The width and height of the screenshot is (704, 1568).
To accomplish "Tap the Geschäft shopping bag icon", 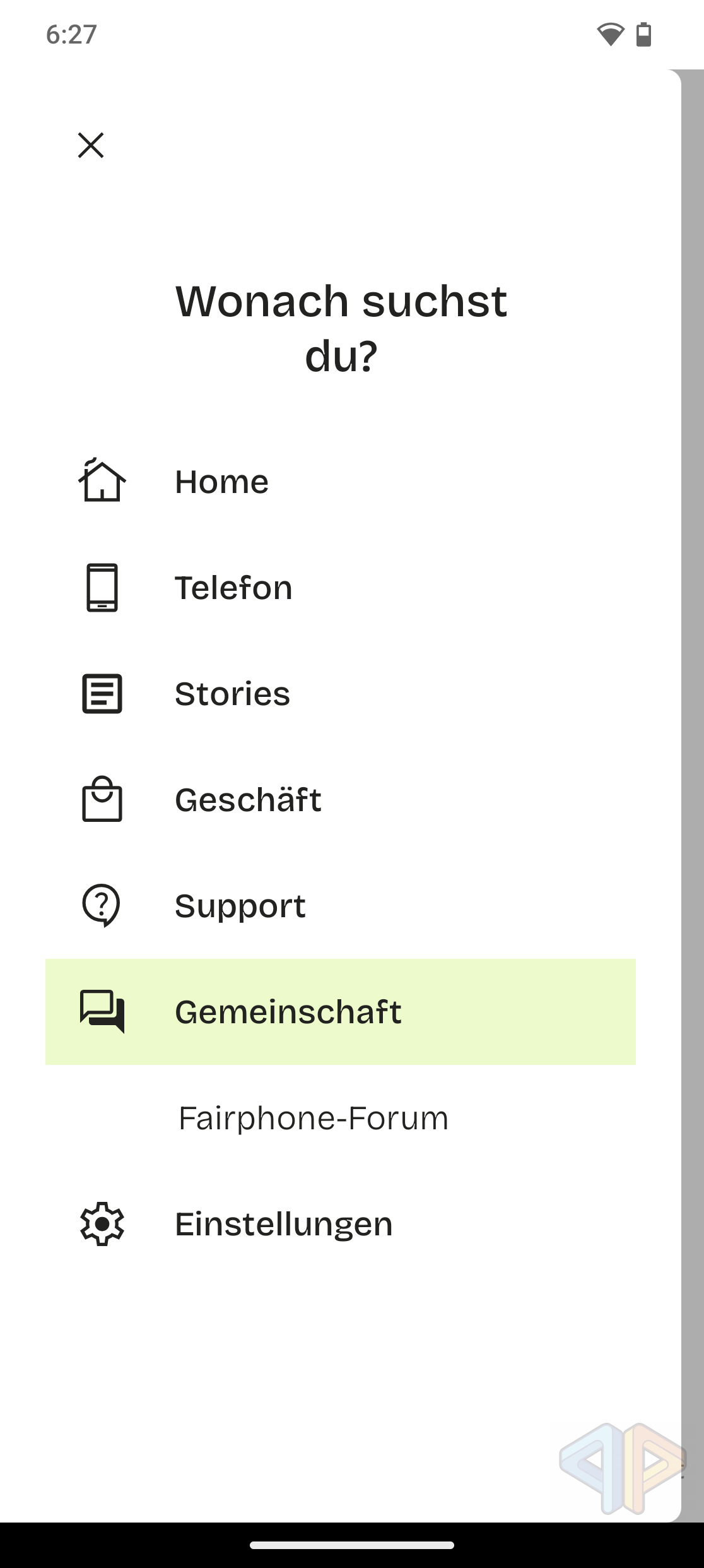I will point(102,800).
